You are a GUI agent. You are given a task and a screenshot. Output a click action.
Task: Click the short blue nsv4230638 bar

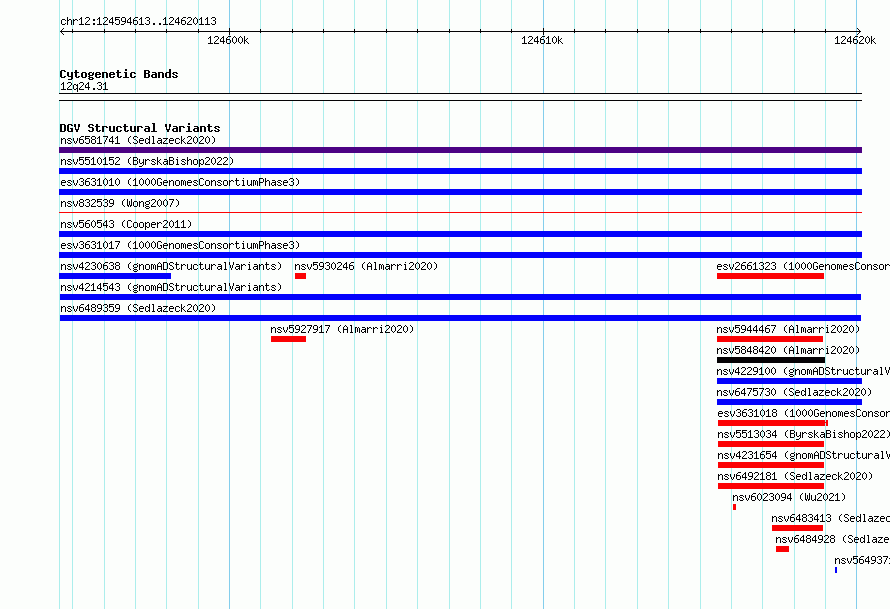pyautogui.click(x=115, y=276)
